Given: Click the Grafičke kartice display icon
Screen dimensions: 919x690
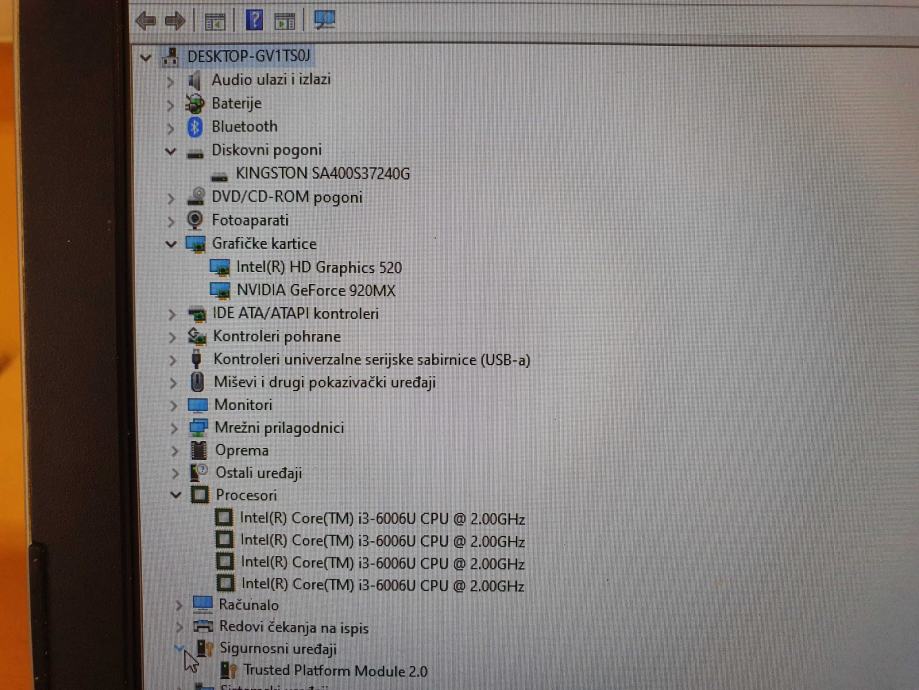Looking at the screenshot, I should (196, 244).
